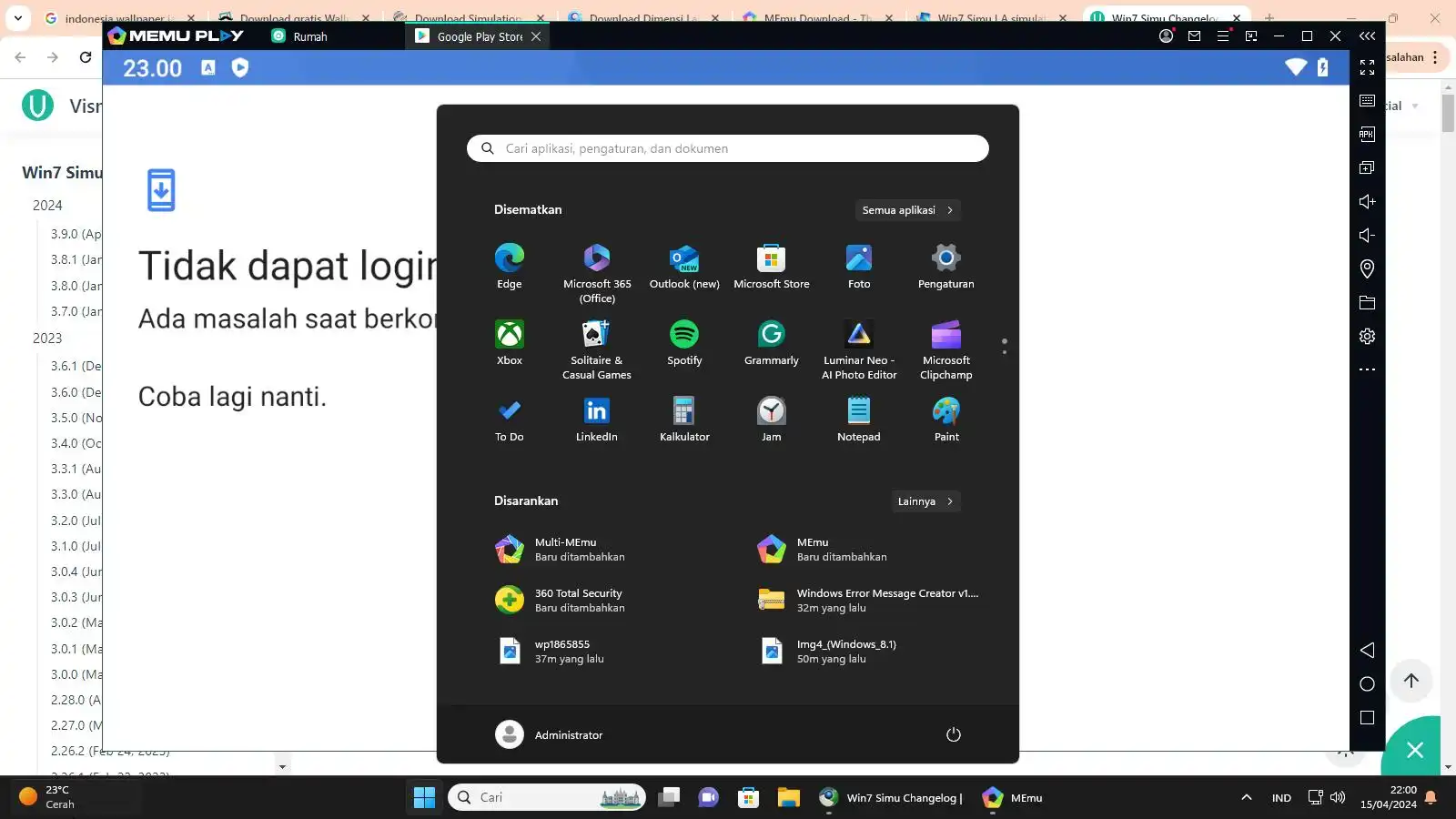1456x819 pixels.
Task: Open the Paint app
Action: (946, 420)
